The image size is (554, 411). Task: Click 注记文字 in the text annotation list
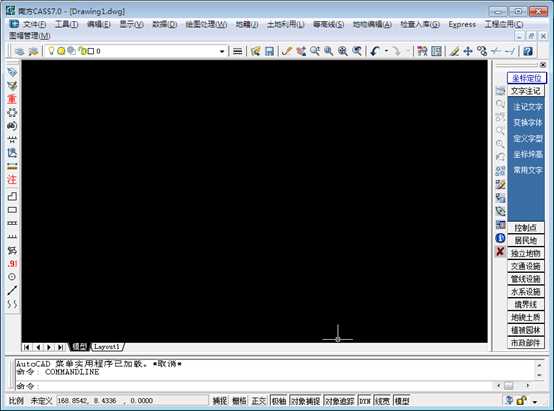point(527,107)
